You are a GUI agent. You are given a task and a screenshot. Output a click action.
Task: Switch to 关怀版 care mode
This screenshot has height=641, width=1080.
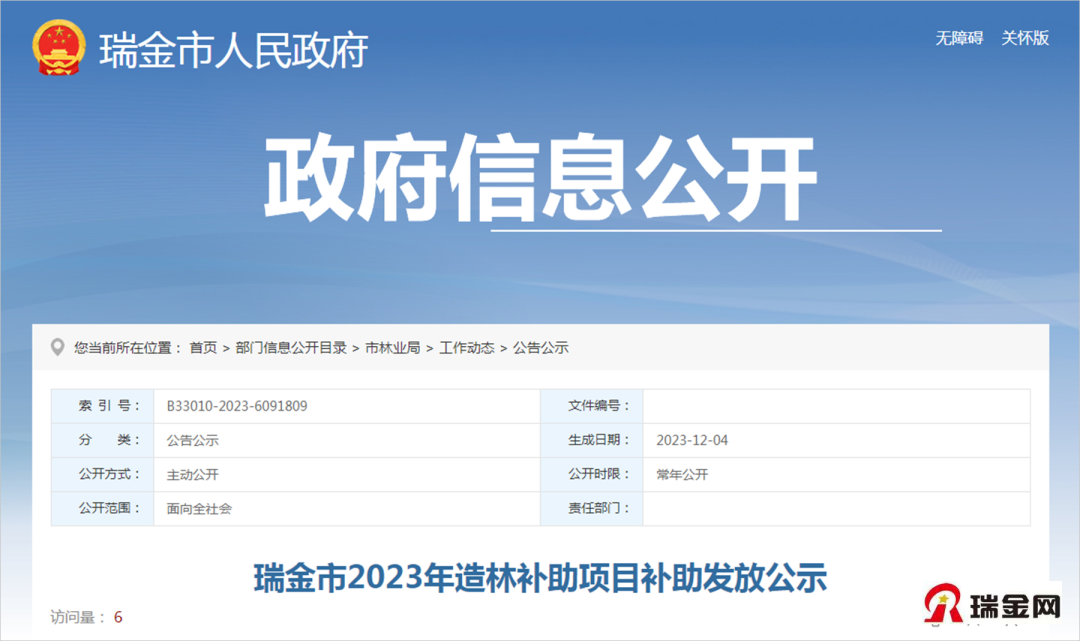point(1025,38)
